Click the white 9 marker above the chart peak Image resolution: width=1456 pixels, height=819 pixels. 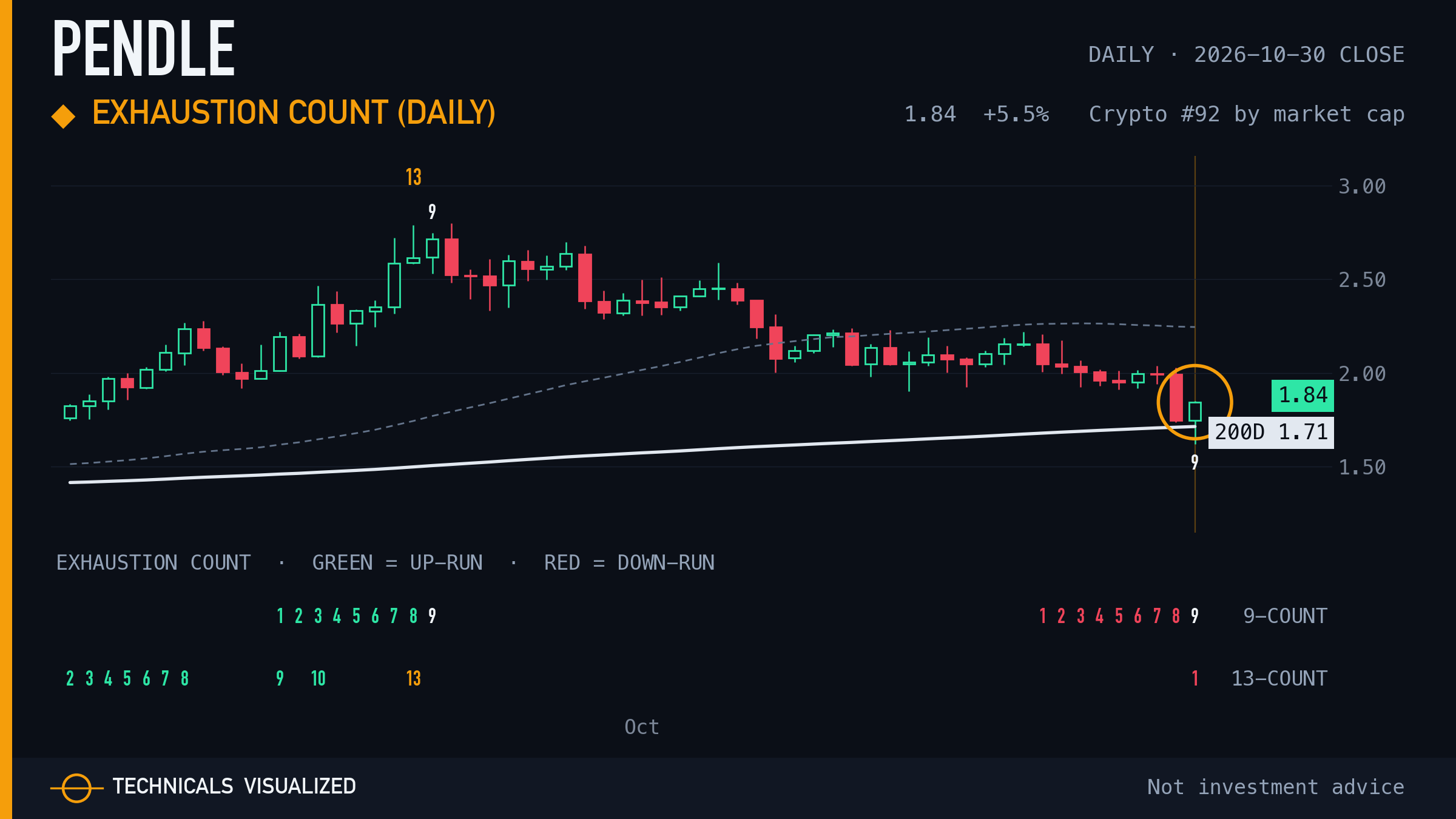[432, 212]
